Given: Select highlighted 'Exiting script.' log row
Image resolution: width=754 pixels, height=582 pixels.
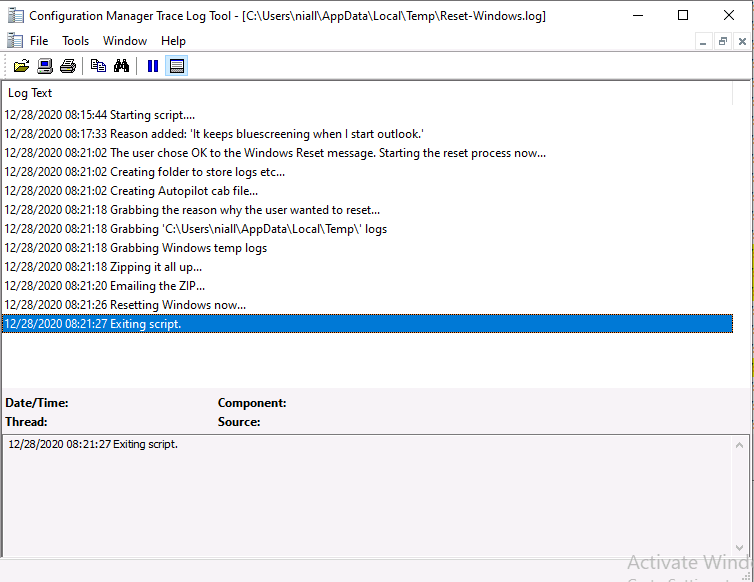Looking at the screenshot, I should [x=367, y=324].
